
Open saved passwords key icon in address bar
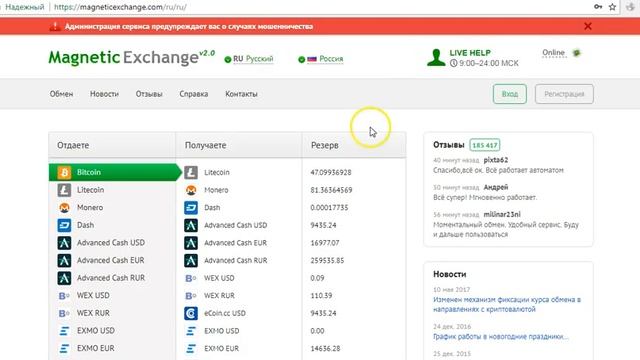click(598, 7)
